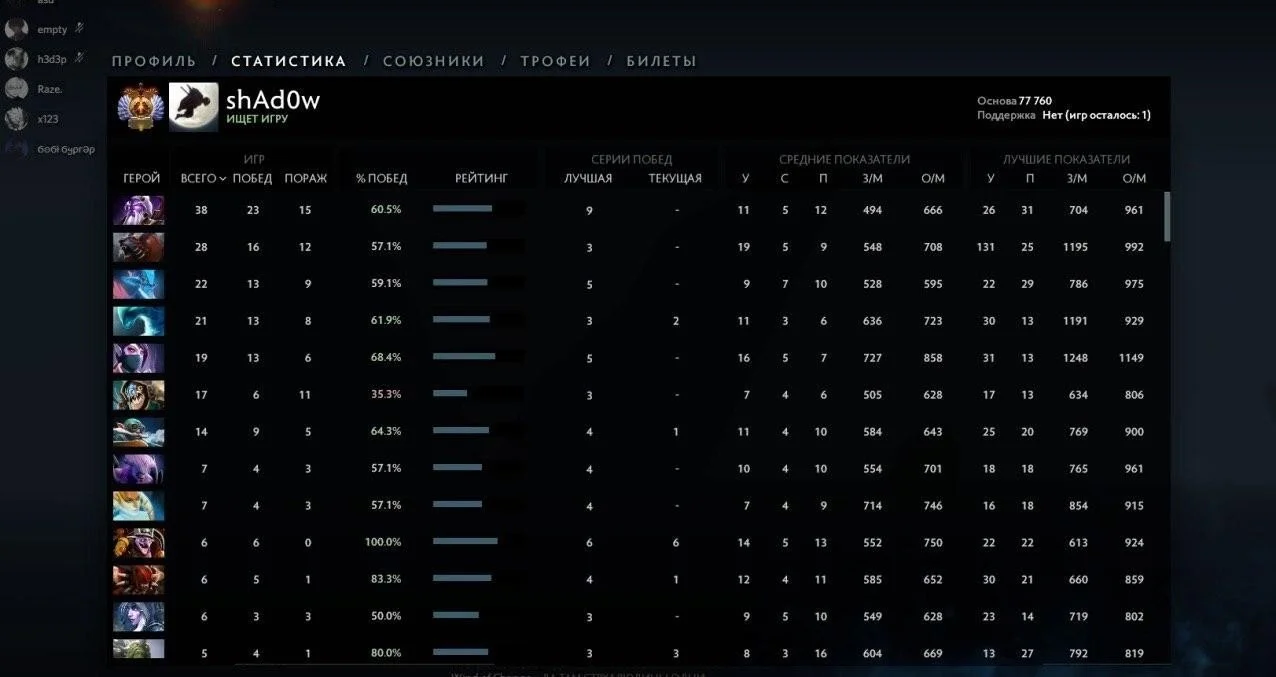Click 'Основа 77 760' text
Viewport: 1276px width, 677px height.
[x=1014, y=101]
